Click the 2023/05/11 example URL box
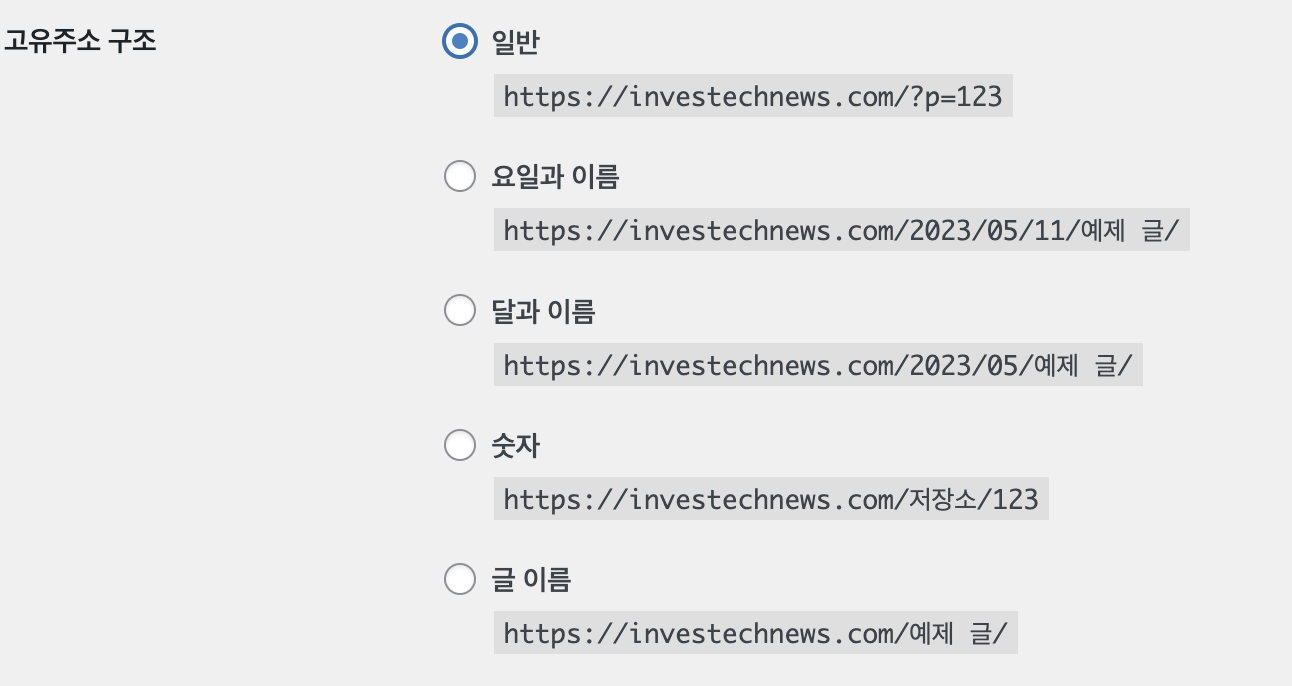 [x=840, y=231]
